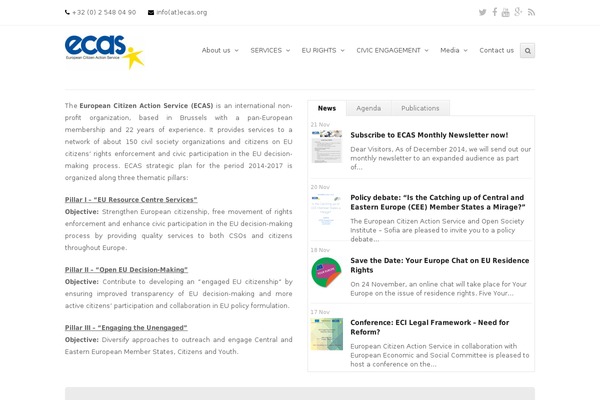Click the 17 Nov date label
600x400 pixels.
(x=320, y=312)
